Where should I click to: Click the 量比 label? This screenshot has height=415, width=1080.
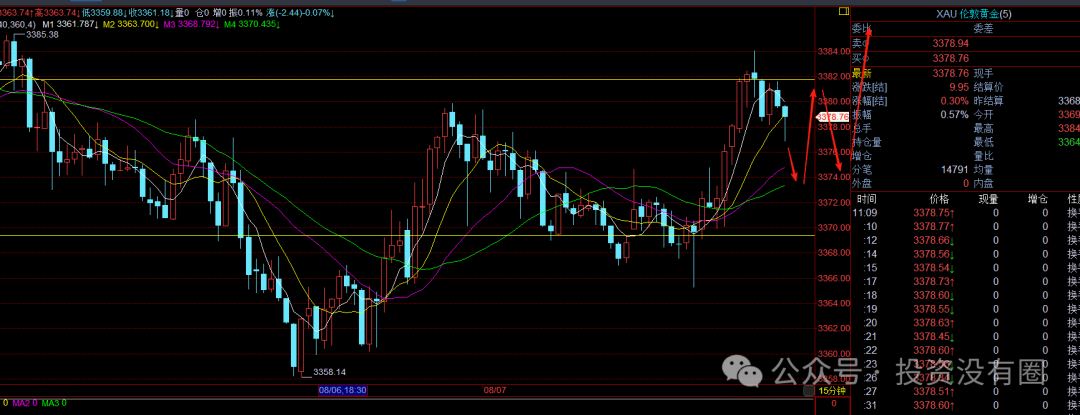[983, 156]
